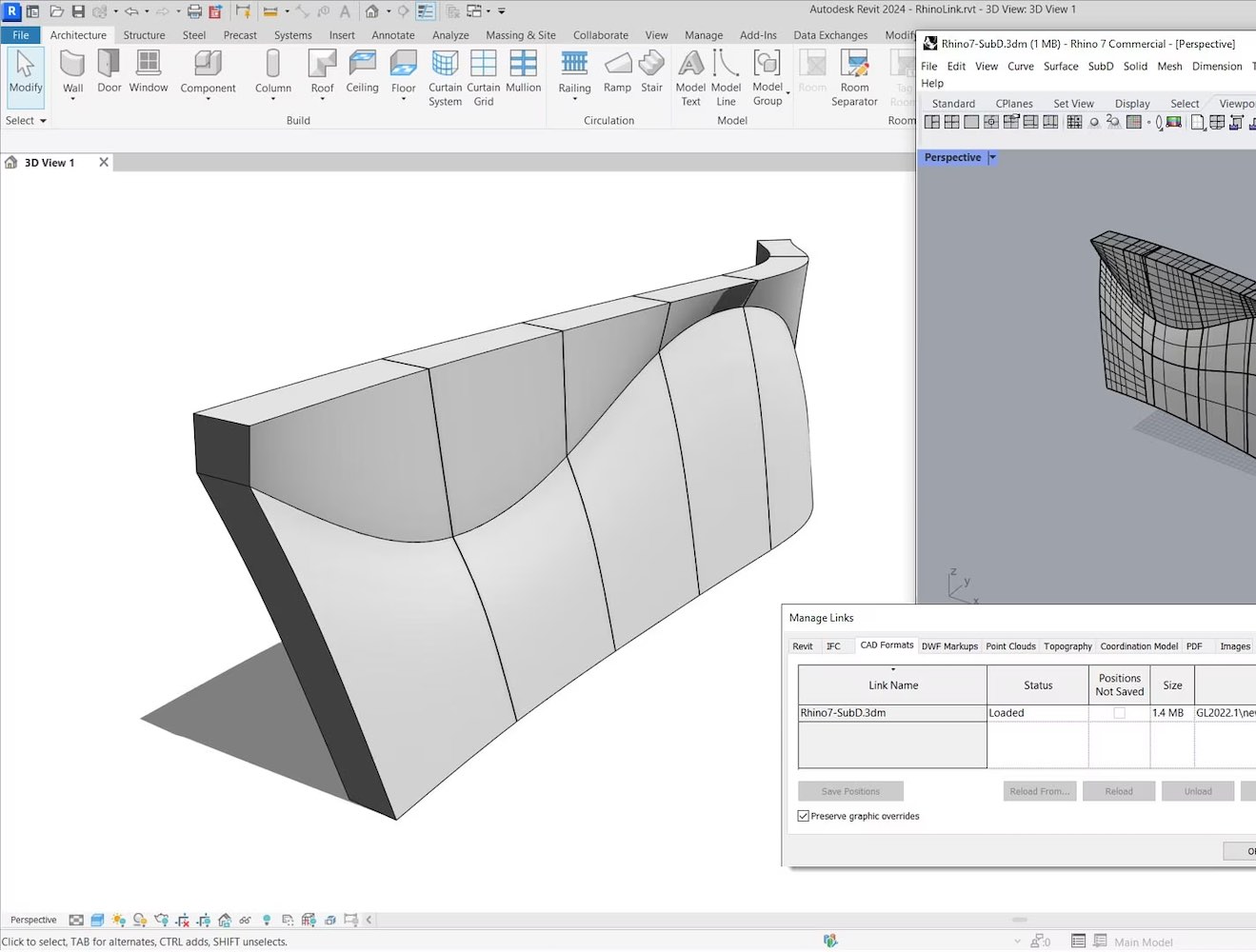Image resolution: width=1256 pixels, height=952 pixels.
Task: Open the File tab in Revit
Action: [x=21, y=35]
